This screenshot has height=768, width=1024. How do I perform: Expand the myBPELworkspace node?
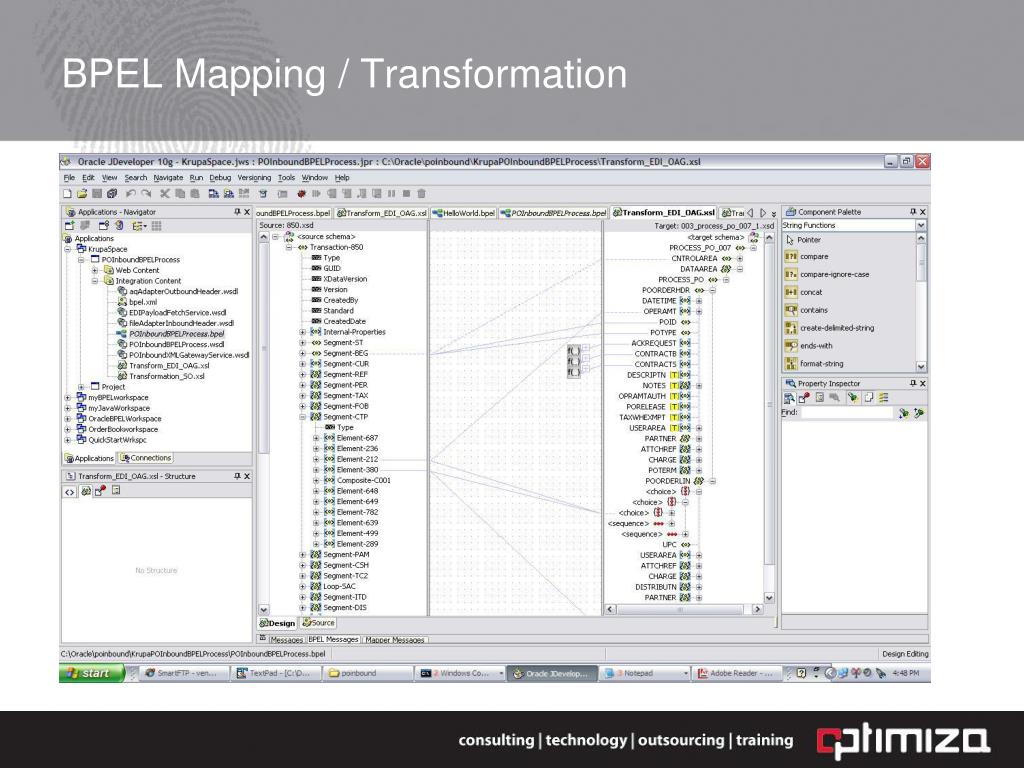point(67,398)
